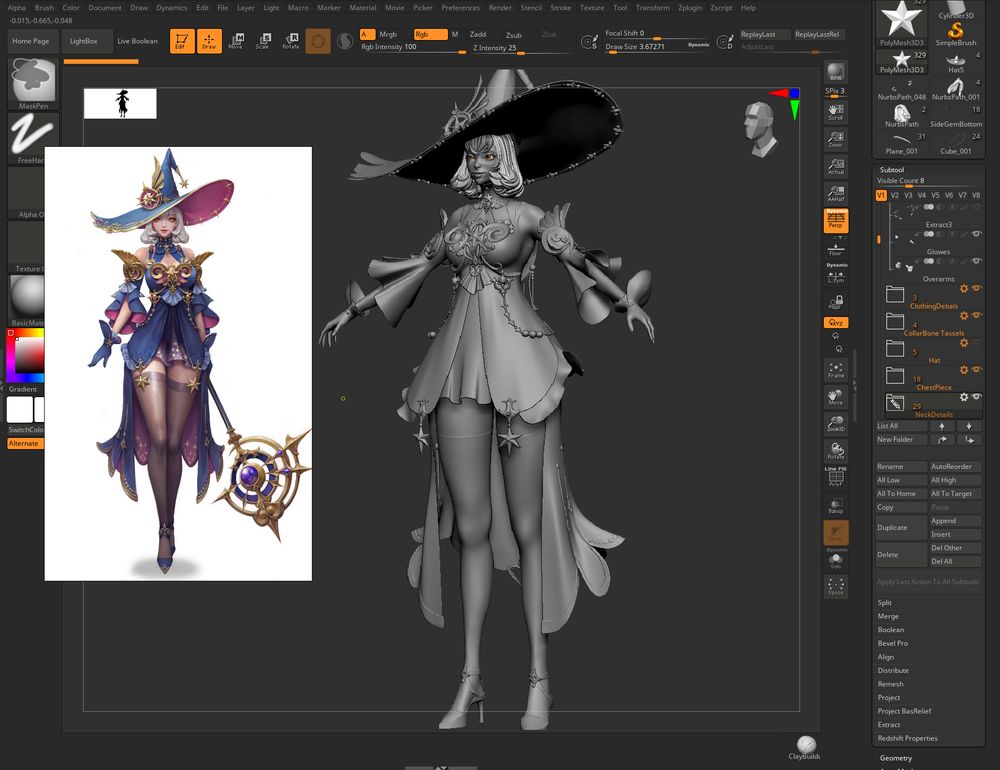The height and width of the screenshot is (770, 1000).
Task: Open ClothingDetails folder gear options
Action: pos(964,288)
